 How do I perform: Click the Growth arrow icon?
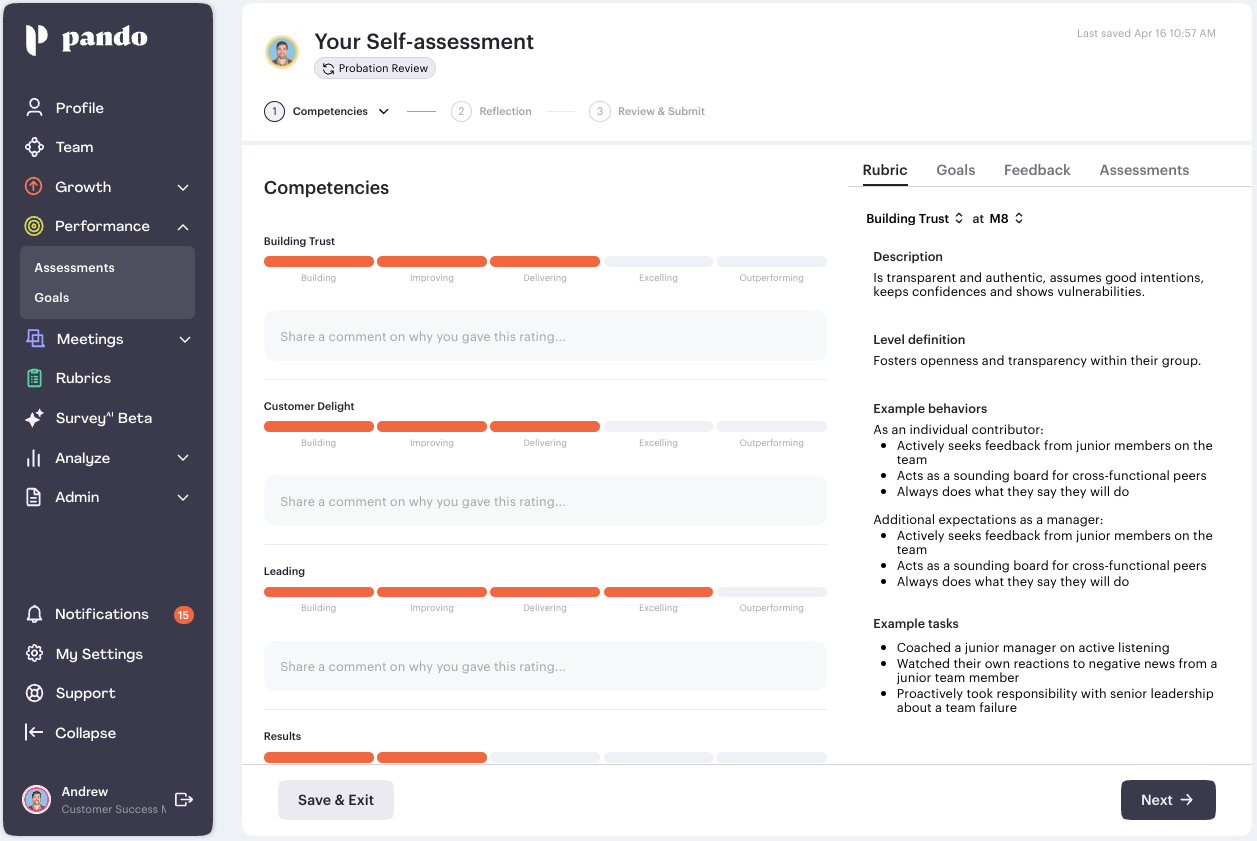click(x=34, y=187)
